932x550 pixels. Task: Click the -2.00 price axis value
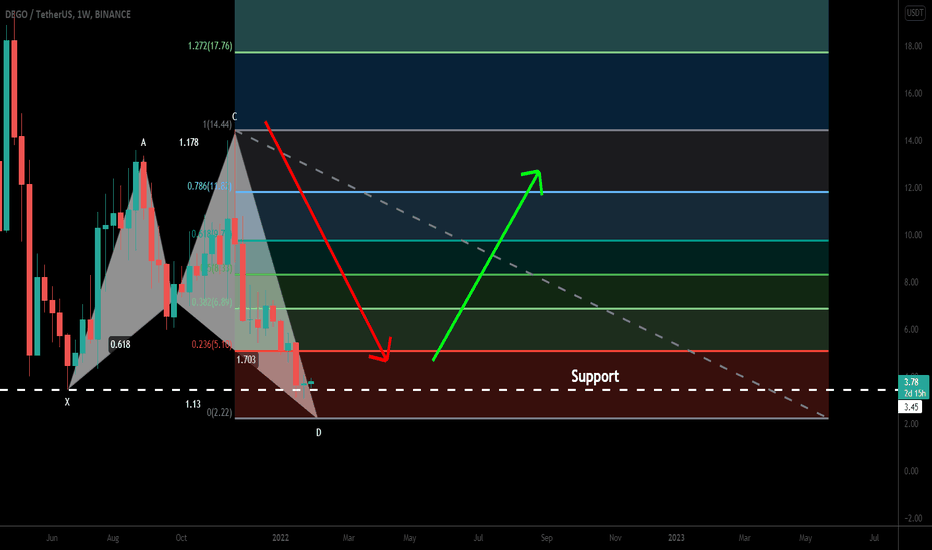[x=913, y=518]
